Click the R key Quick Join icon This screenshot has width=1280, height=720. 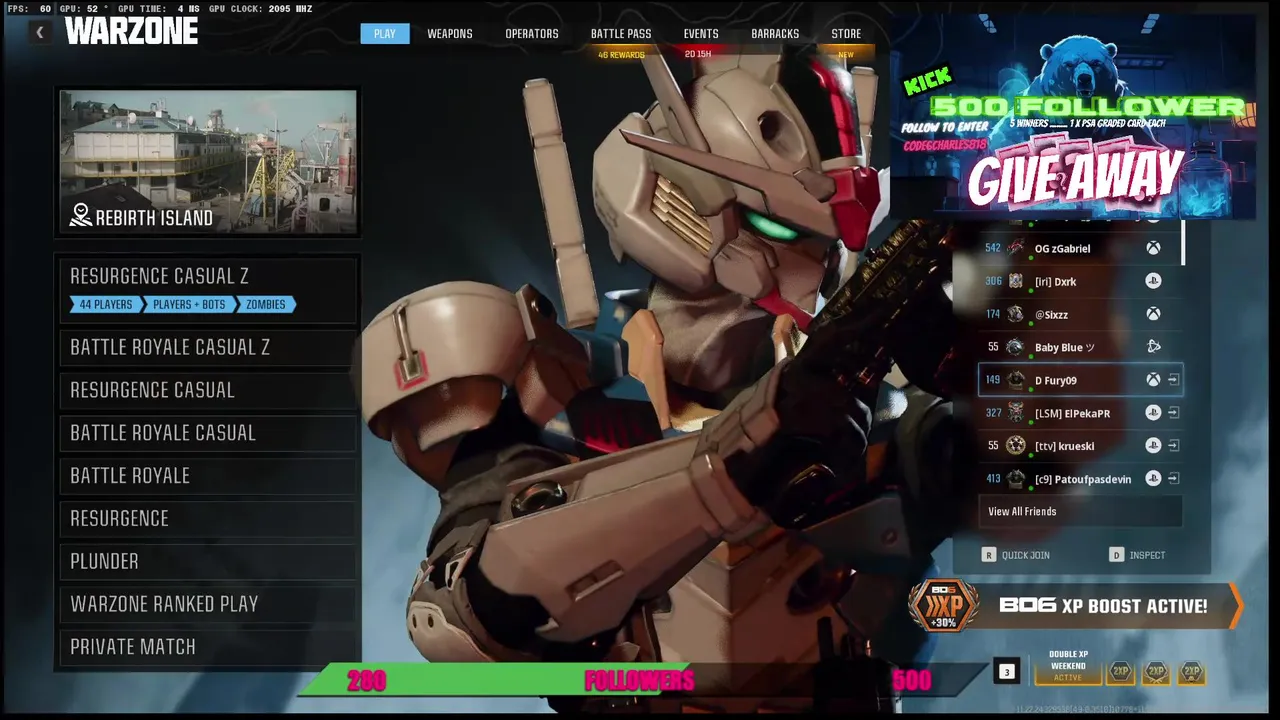click(x=989, y=555)
